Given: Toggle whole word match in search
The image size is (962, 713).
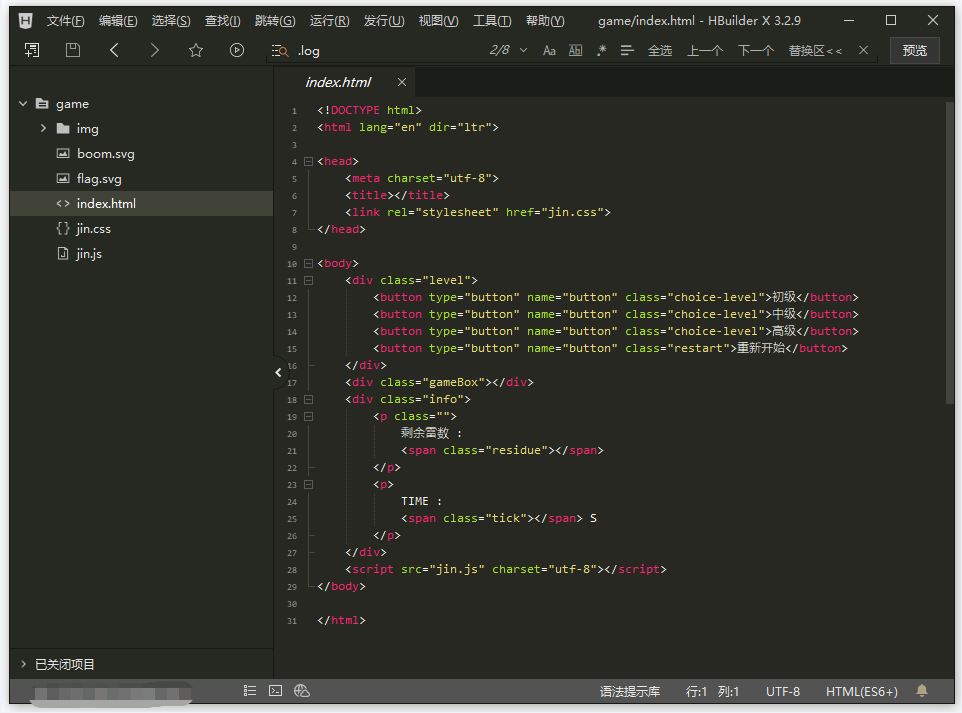Looking at the screenshot, I should (x=575, y=50).
